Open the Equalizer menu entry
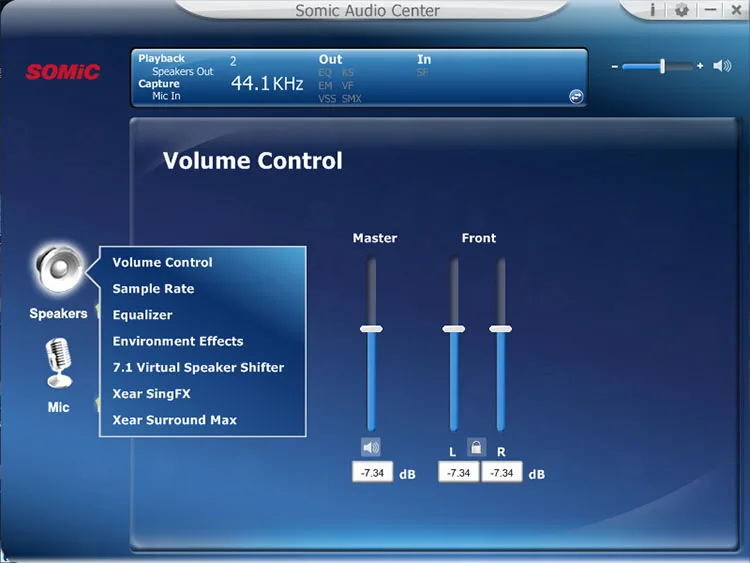 pos(142,315)
